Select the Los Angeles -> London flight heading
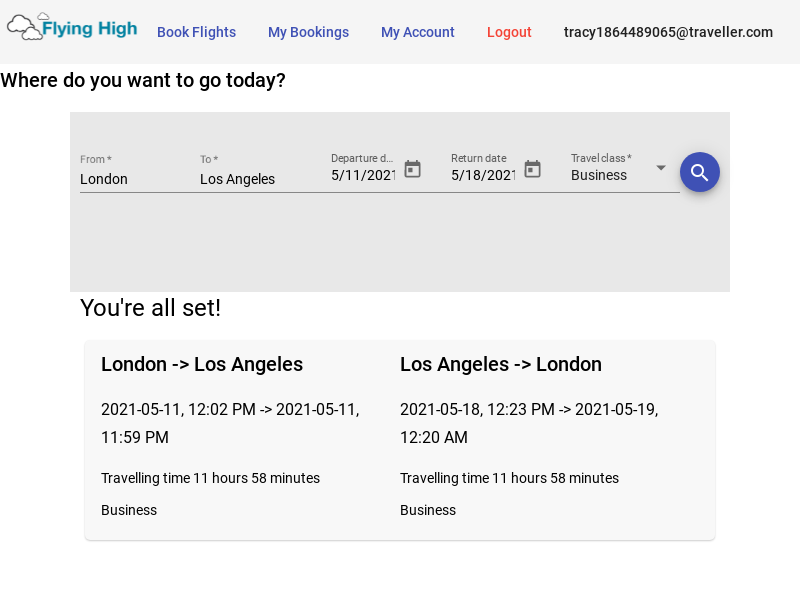The width and height of the screenshot is (800, 600). coord(501,364)
